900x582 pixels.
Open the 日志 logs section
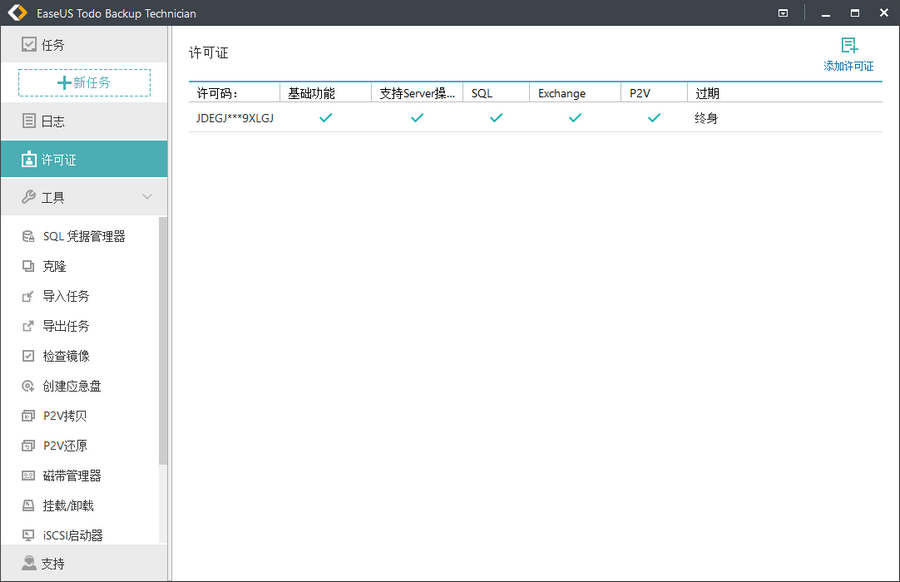click(84, 121)
